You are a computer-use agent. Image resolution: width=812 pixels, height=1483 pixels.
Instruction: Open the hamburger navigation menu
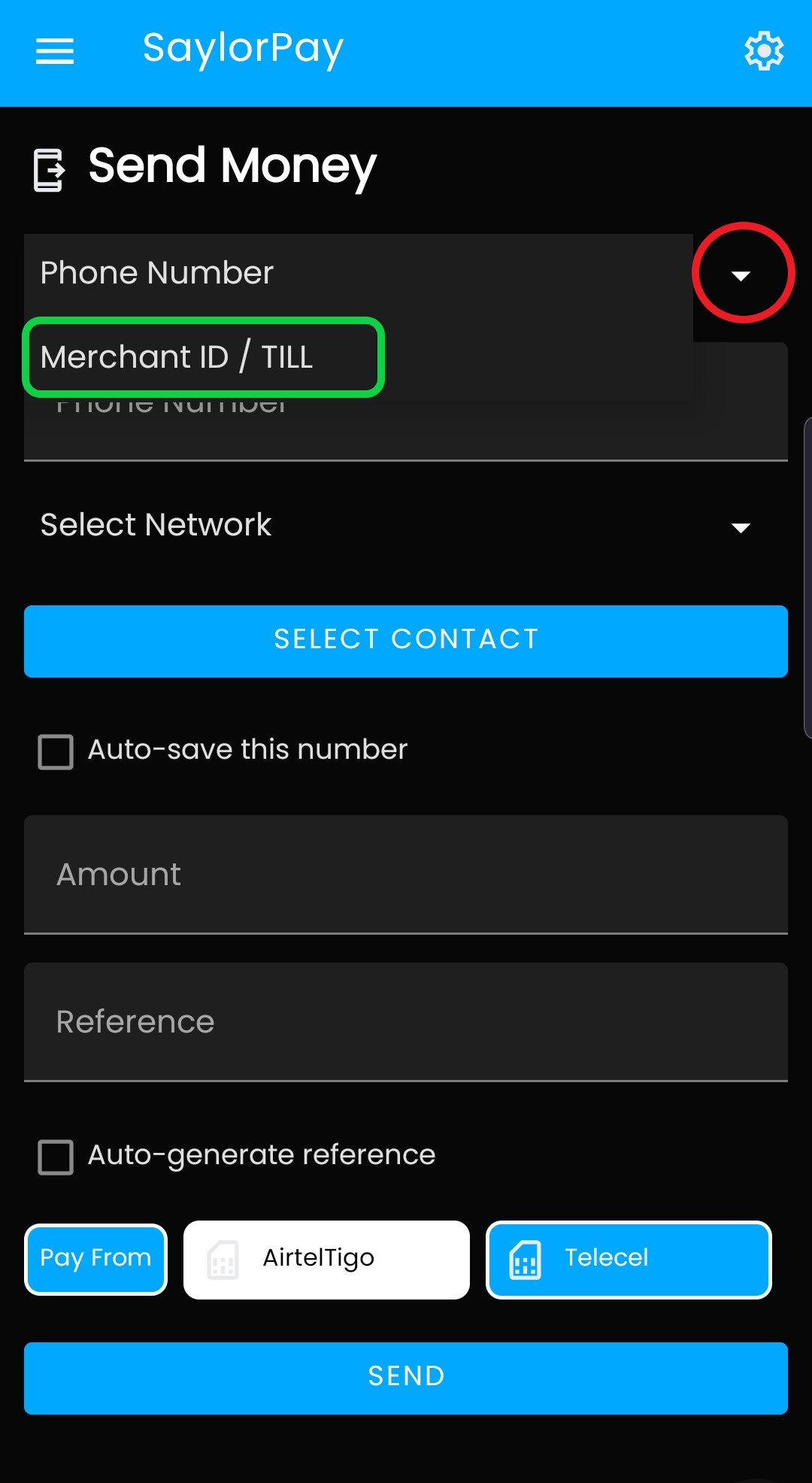pos(55,51)
